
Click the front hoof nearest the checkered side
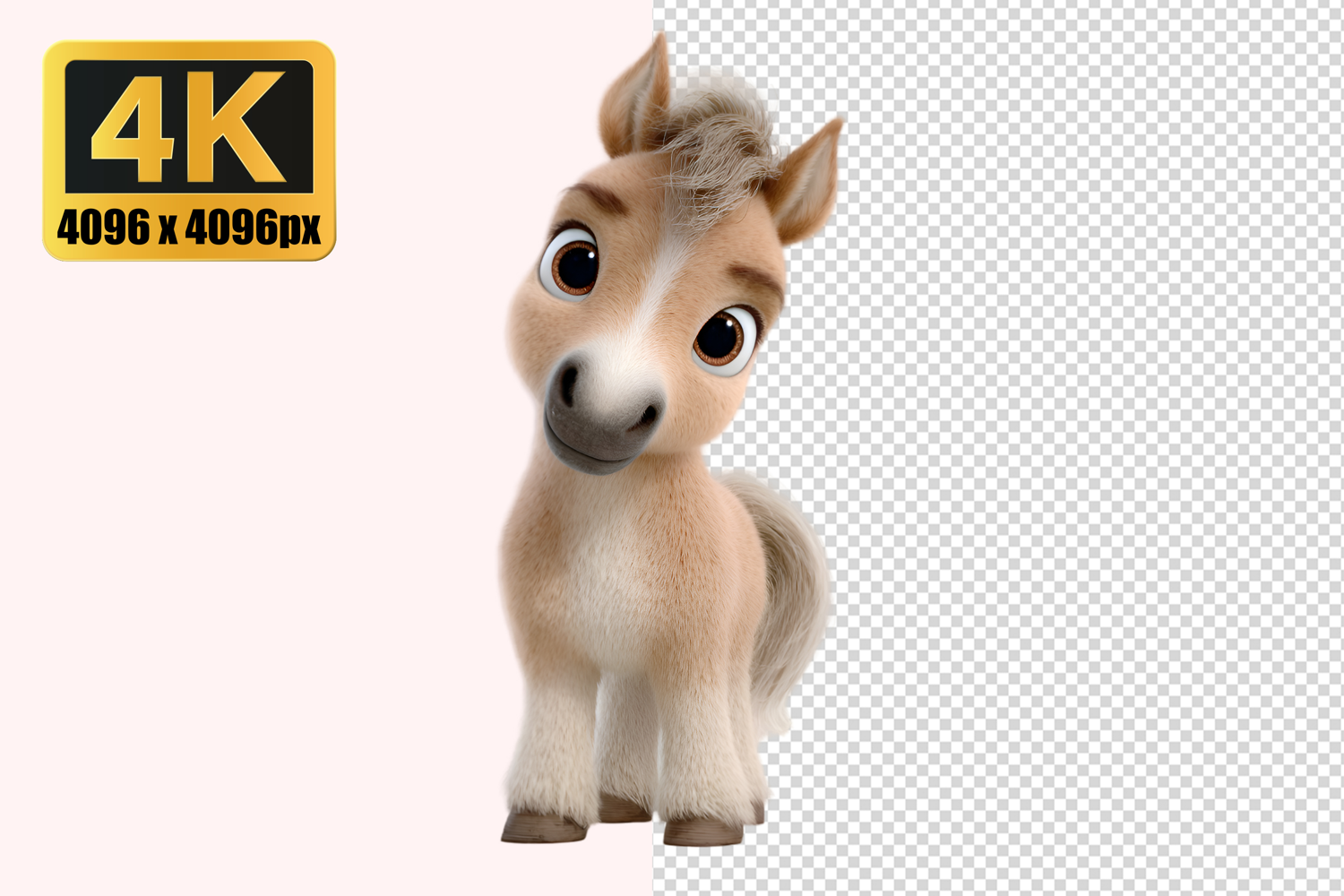[x=703, y=831]
